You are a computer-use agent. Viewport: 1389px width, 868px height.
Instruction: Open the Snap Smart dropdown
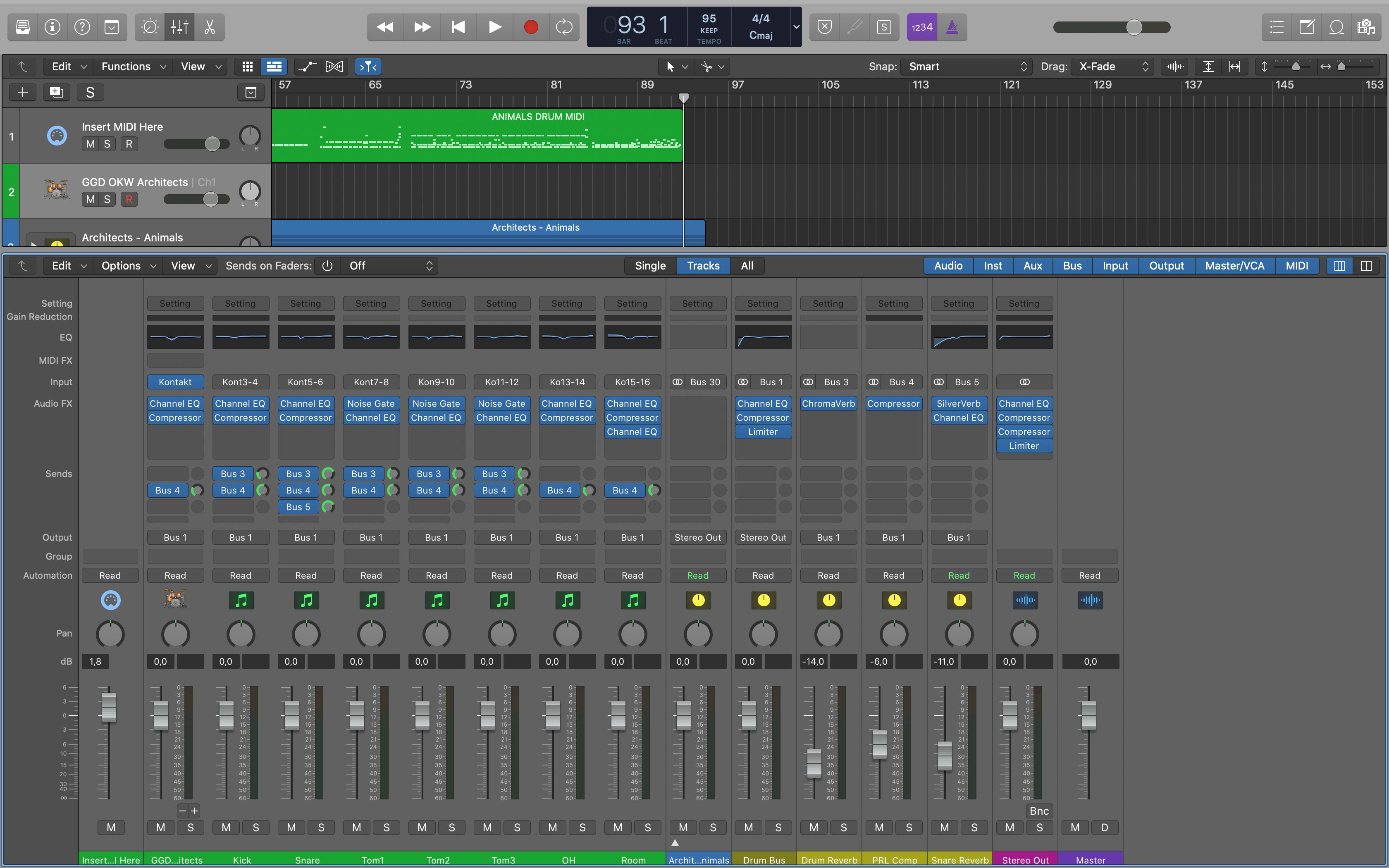(967, 67)
